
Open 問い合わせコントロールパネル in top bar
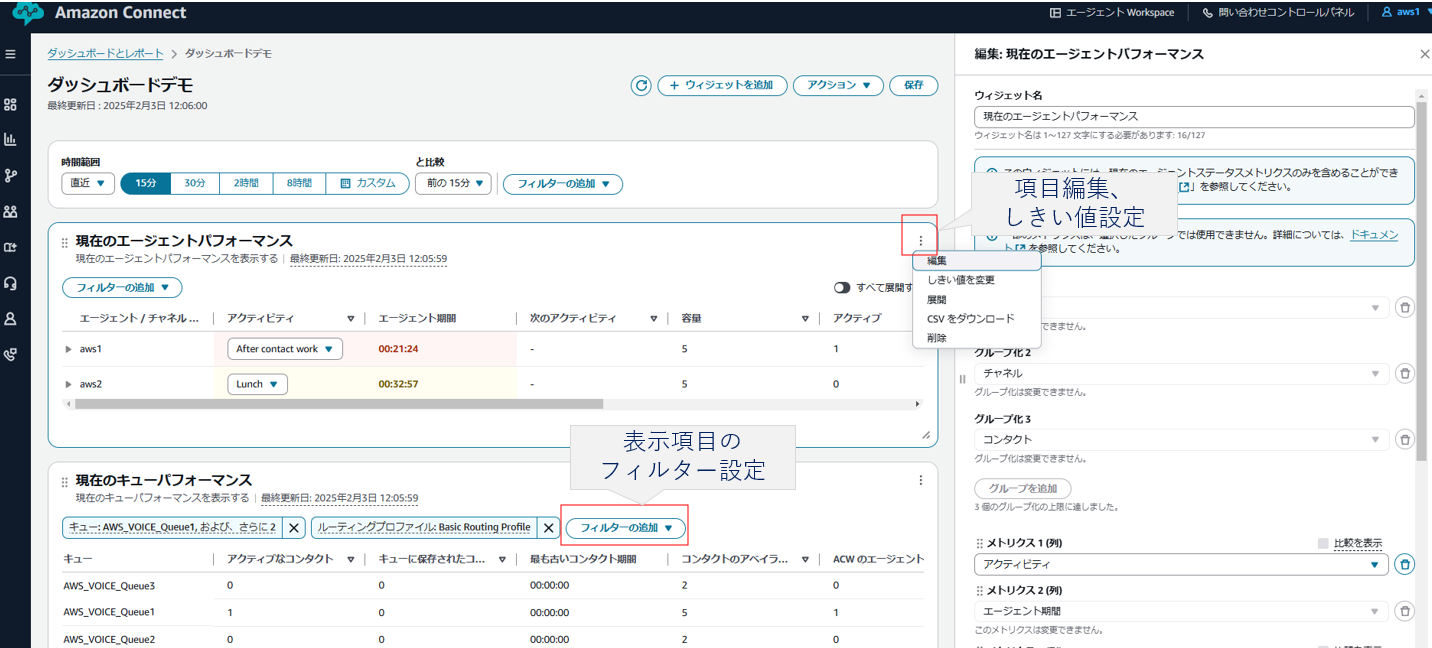pos(1278,13)
